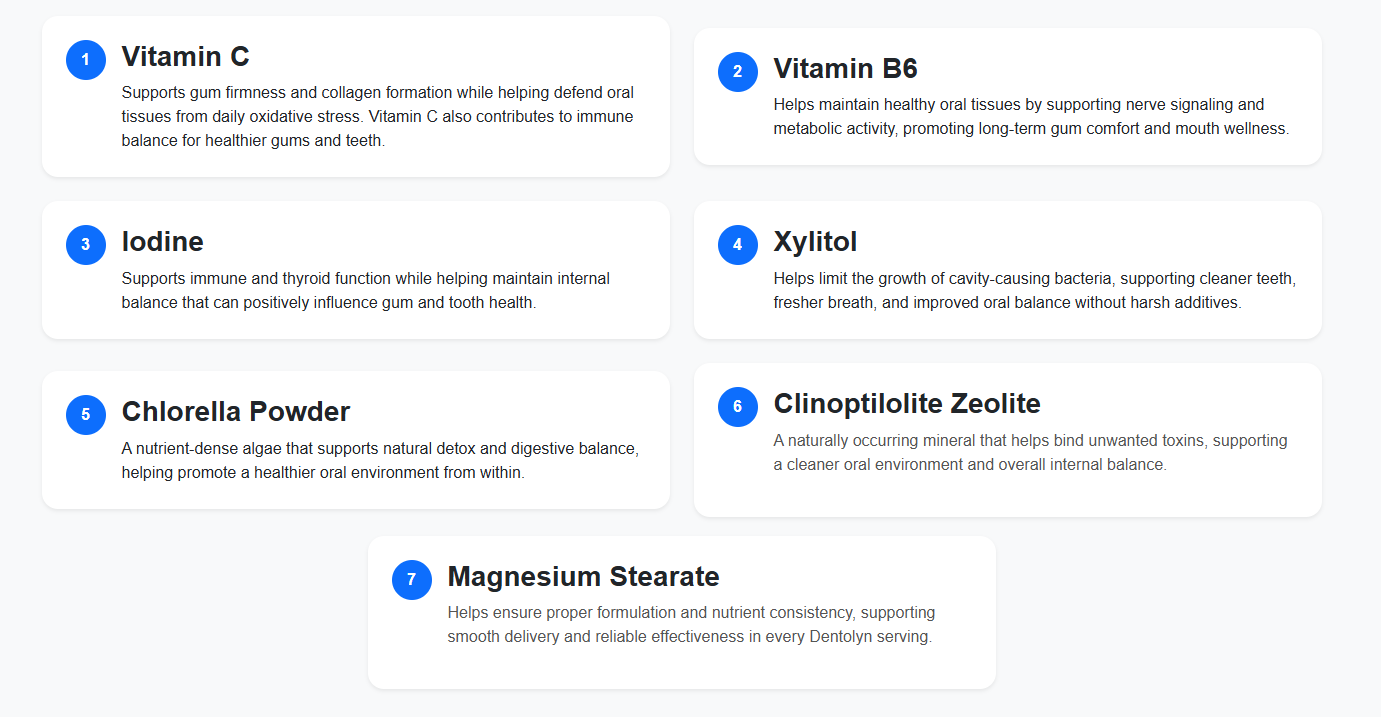
Task: Click the number 1 badge beside Vitamin C
Action: click(x=86, y=60)
